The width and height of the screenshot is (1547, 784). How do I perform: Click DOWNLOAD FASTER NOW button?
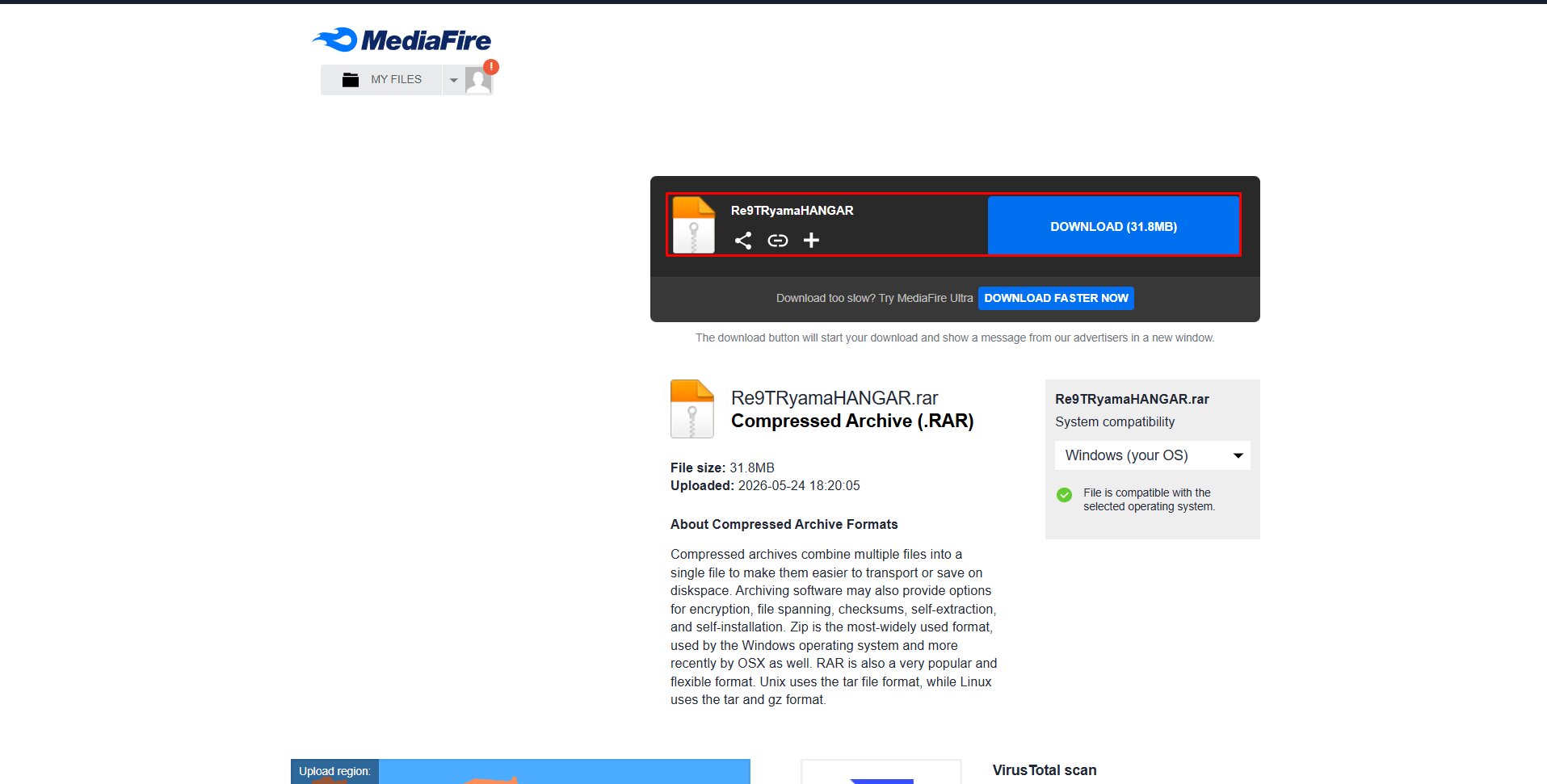point(1056,298)
